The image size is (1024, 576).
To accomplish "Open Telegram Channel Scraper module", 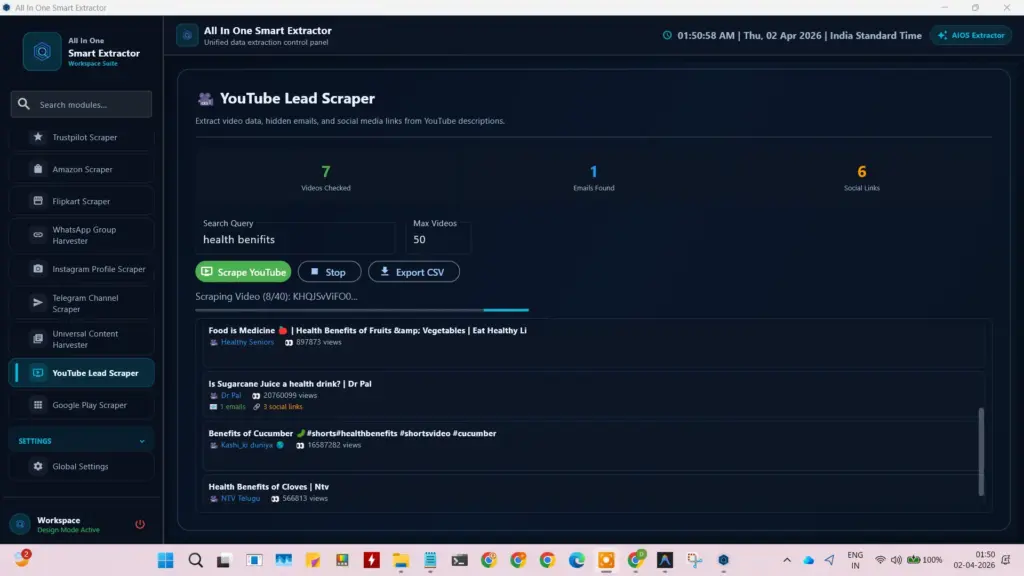I will tap(82, 303).
